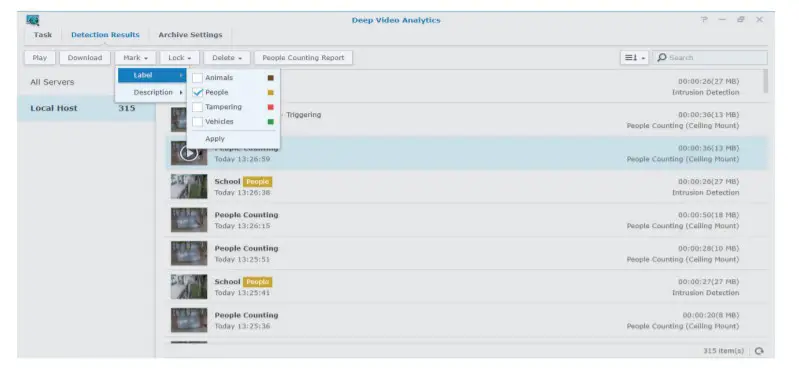The image size is (799, 372).
Task: Check the Tampering label checkbox
Action: tap(197, 107)
